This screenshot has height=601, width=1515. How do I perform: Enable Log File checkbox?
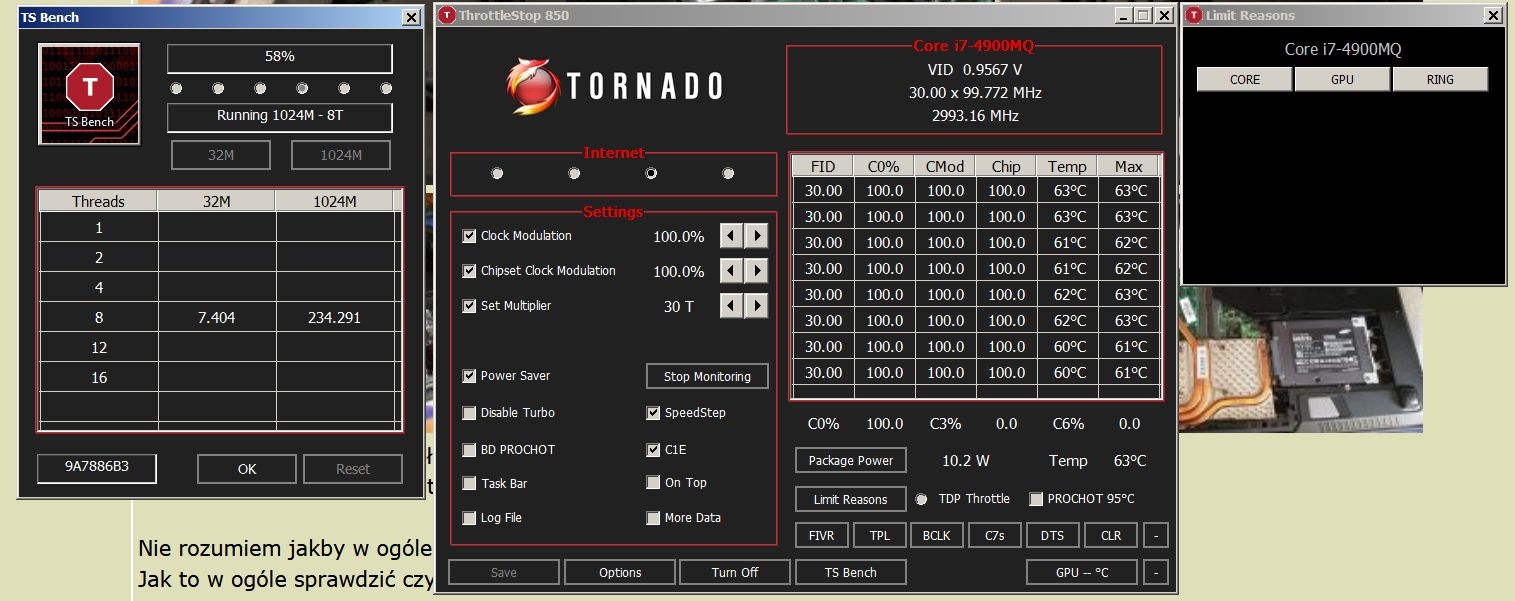pyautogui.click(x=469, y=518)
